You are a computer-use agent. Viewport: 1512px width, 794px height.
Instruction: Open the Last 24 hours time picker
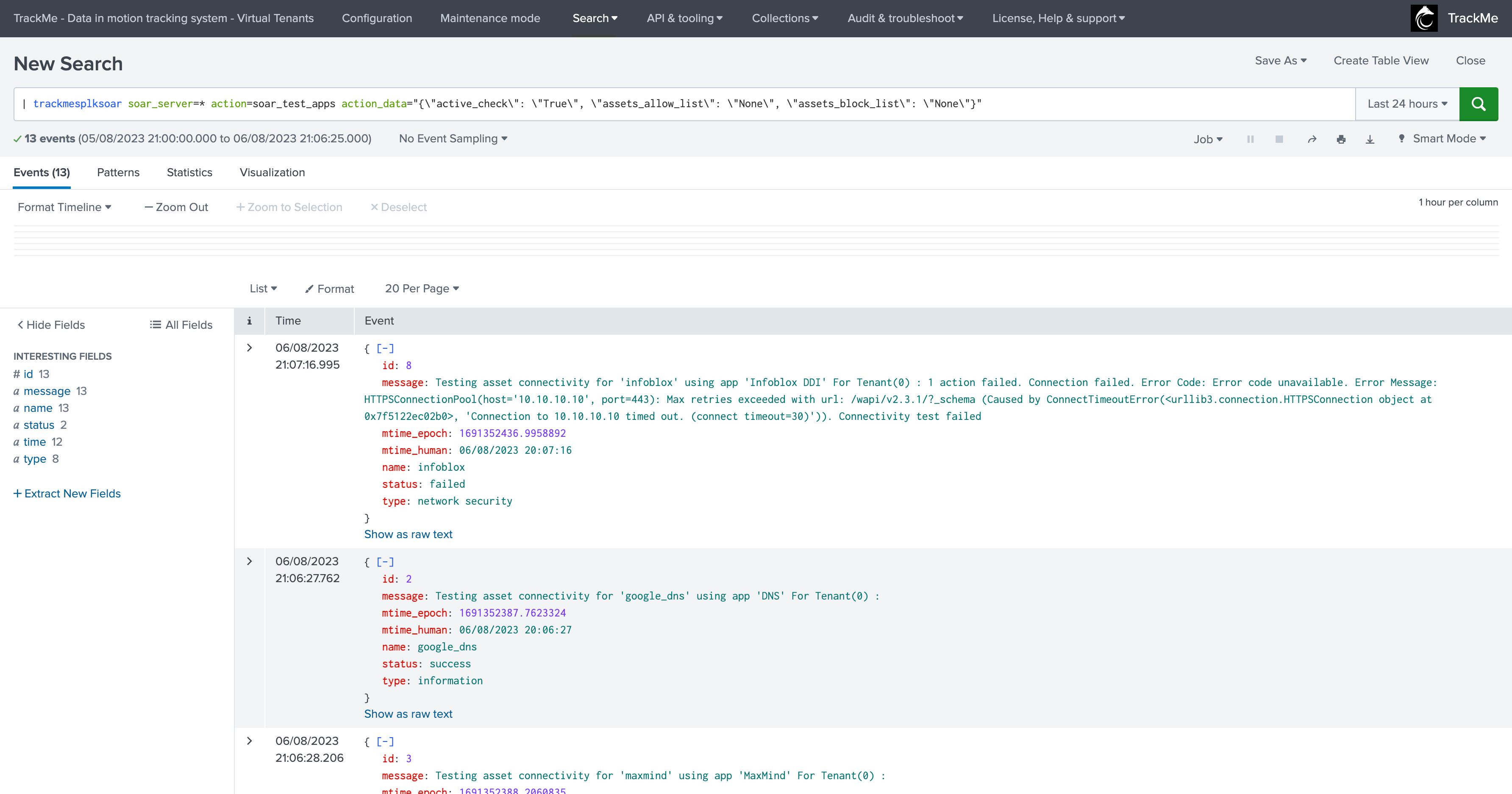(1407, 104)
